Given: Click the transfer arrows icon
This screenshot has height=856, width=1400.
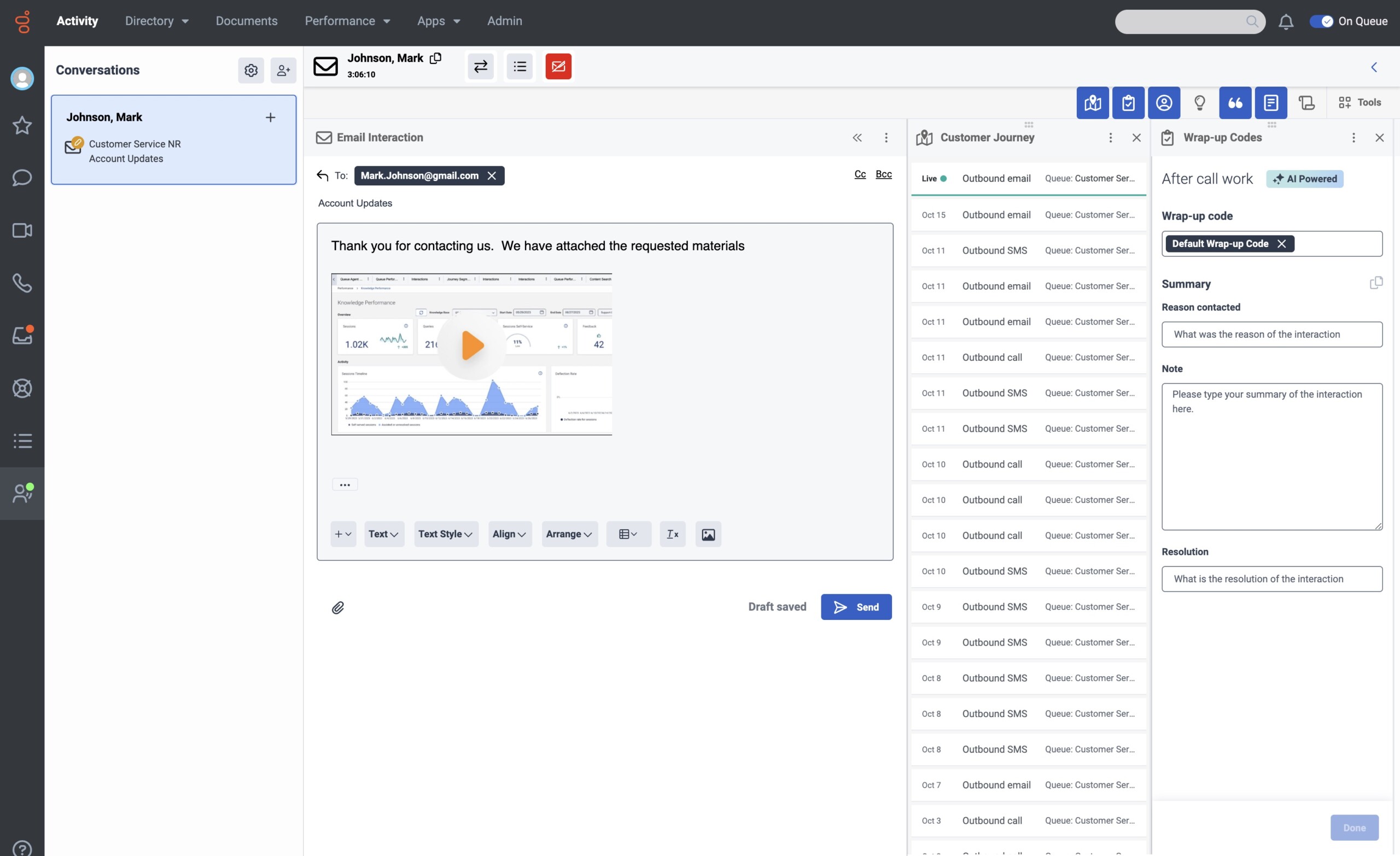Looking at the screenshot, I should 480,67.
